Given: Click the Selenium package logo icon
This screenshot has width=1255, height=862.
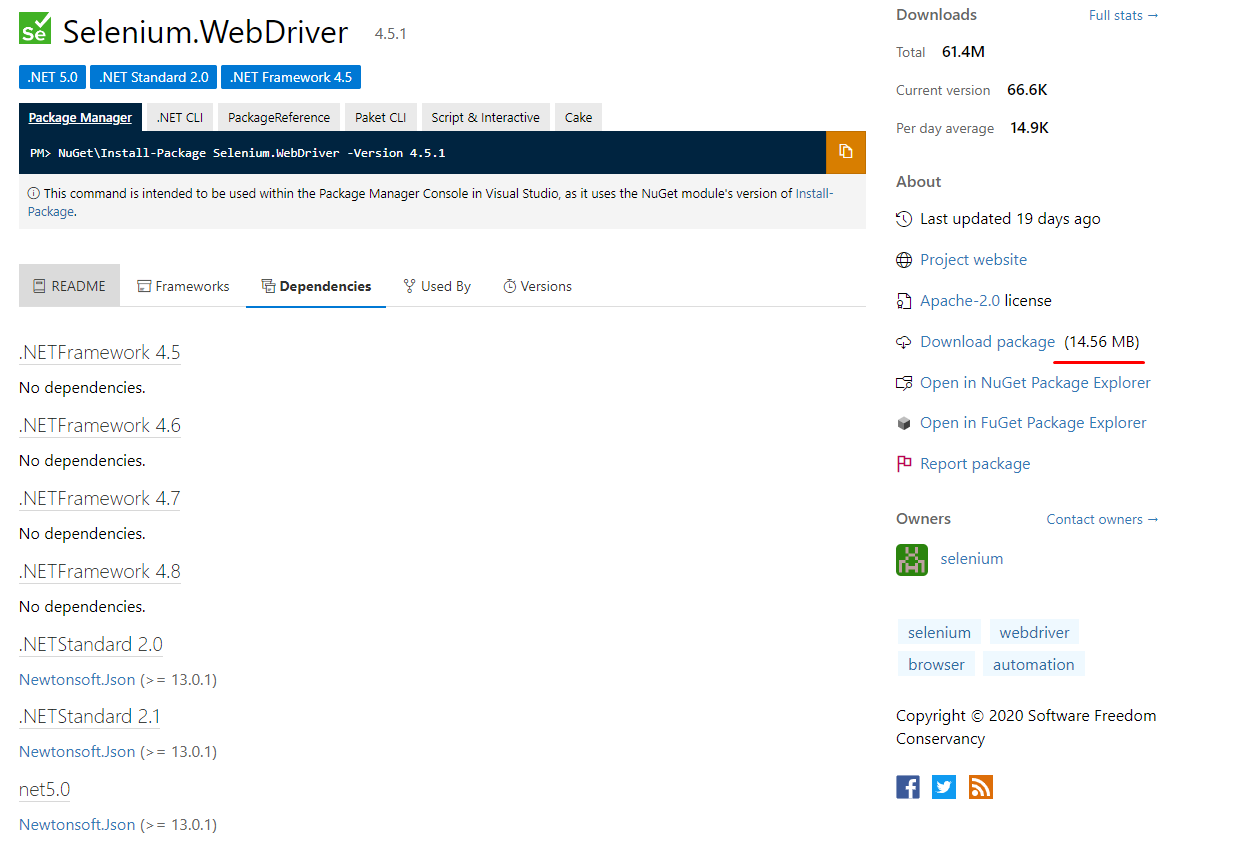Looking at the screenshot, I should (35, 28).
